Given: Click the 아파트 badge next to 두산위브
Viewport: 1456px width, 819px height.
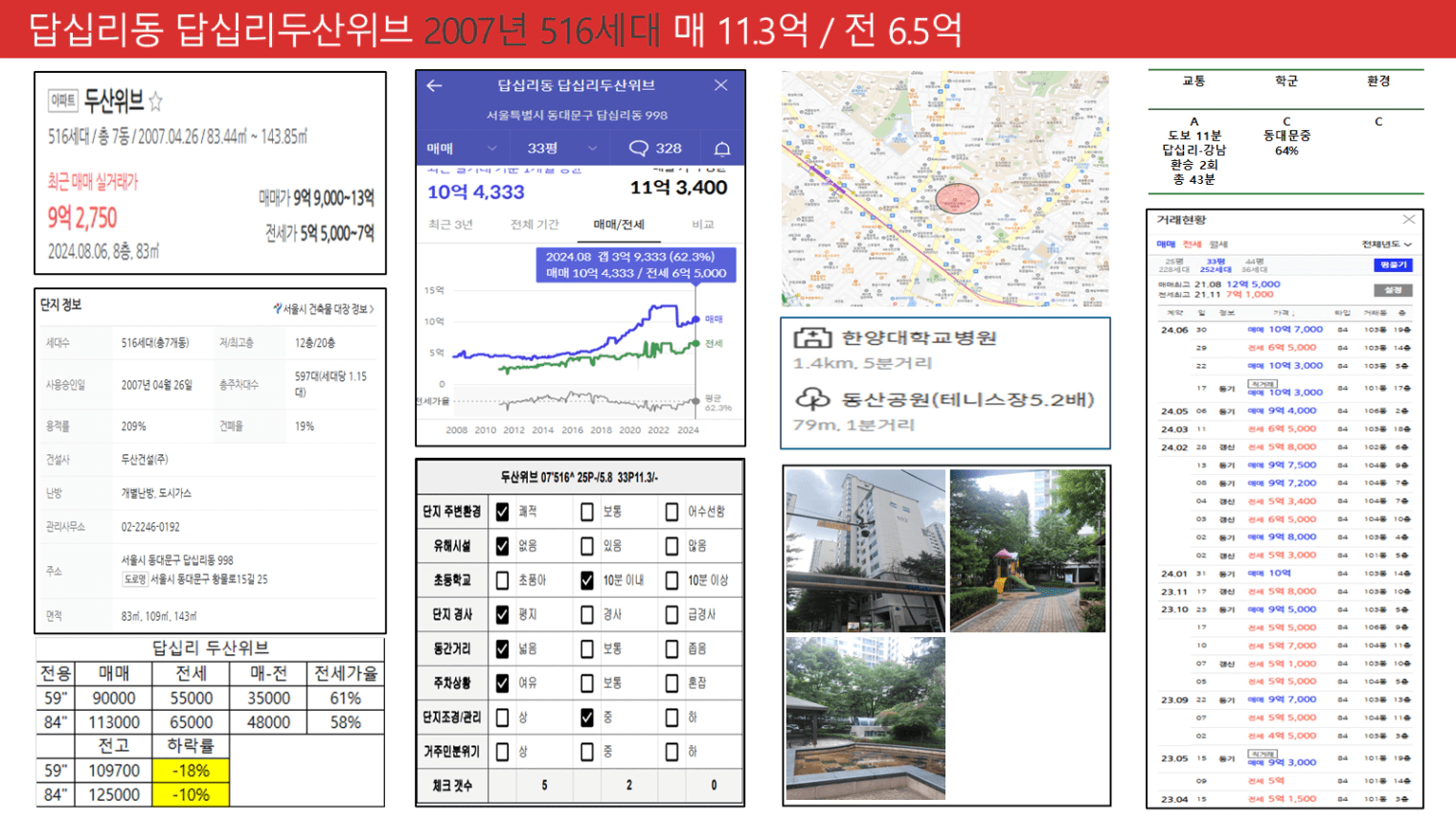Looking at the screenshot, I should (x=63, y=100).
